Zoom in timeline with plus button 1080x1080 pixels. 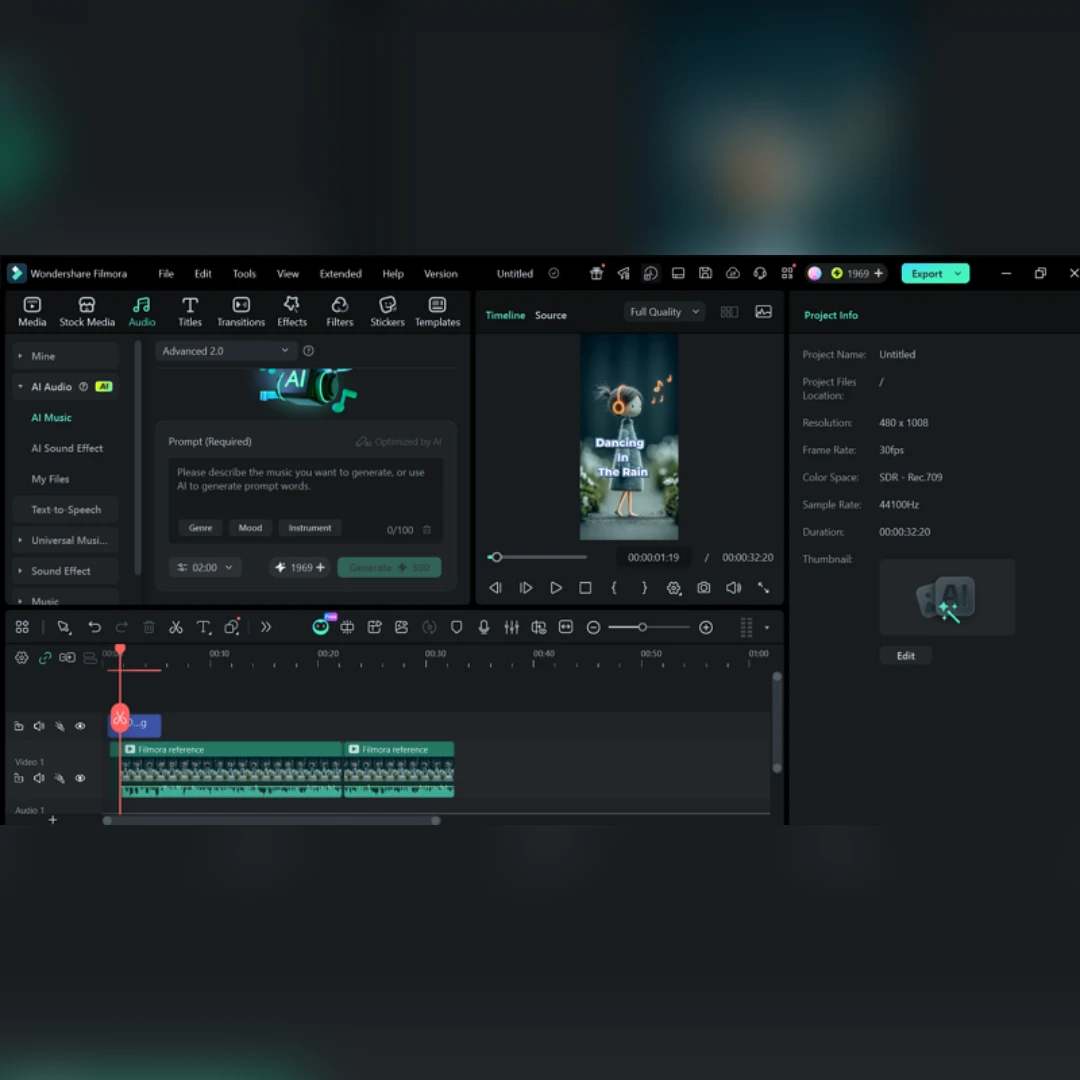click(706, 627)
